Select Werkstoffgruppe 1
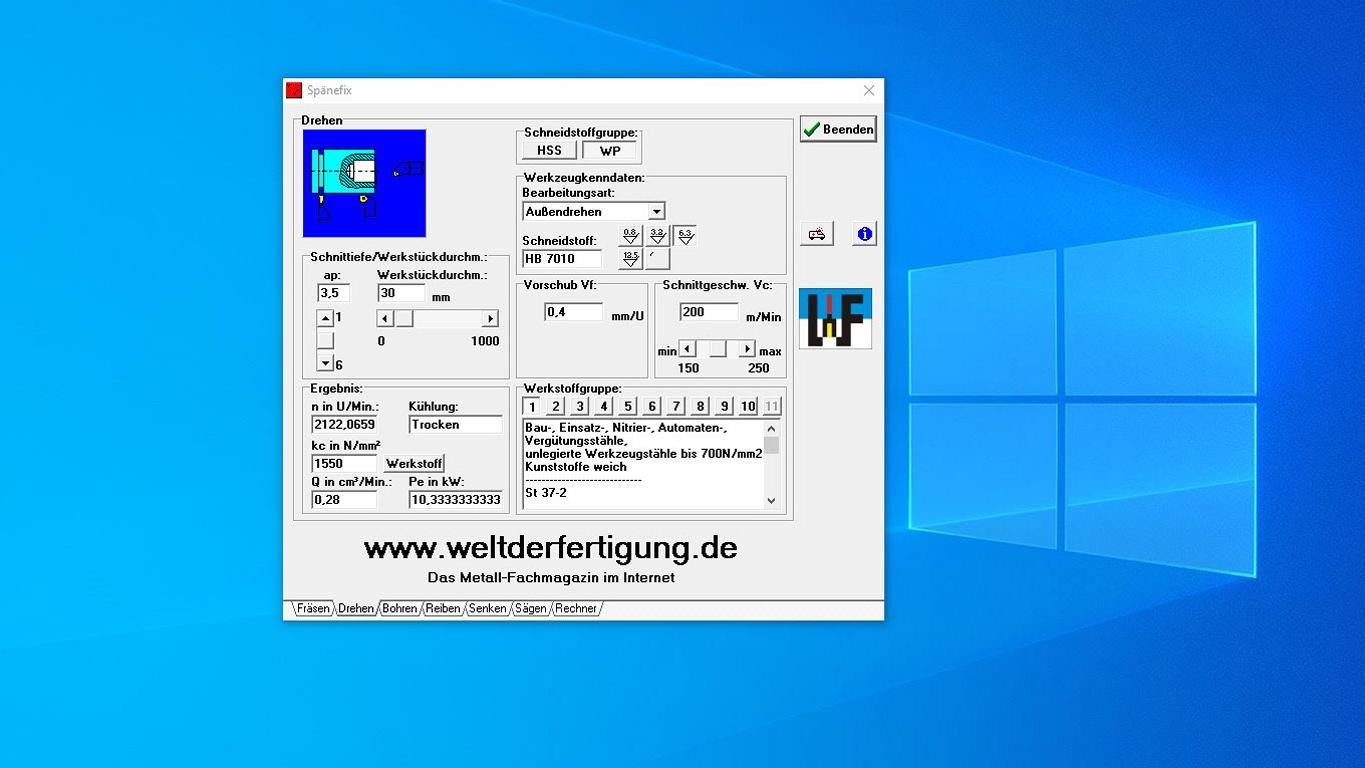Image resolution: width=1365 pixels, height=768 pixels. 532,406
